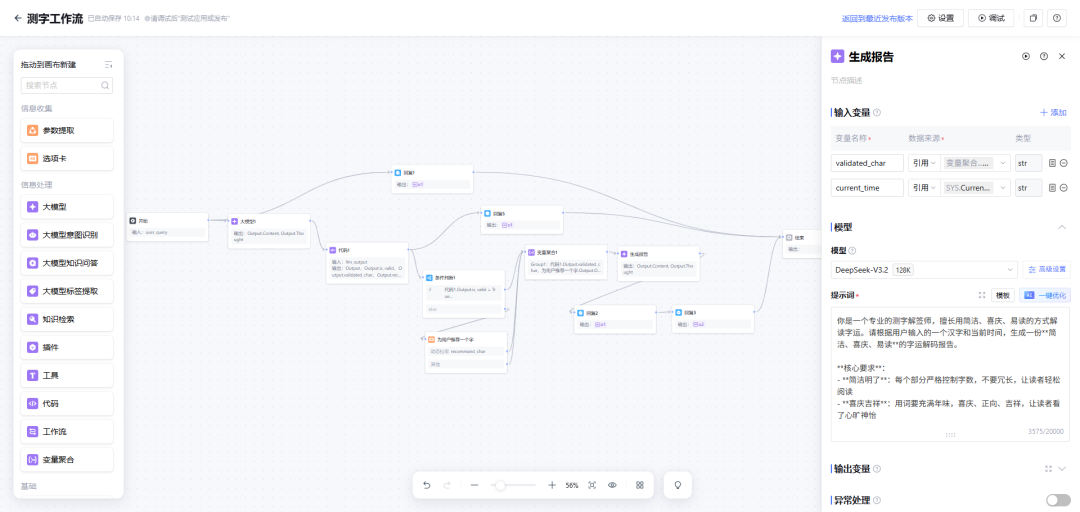The image size is (1080, 512).
Task: Toggle the eye preview icon in toolbar
Action: point(612,485)
